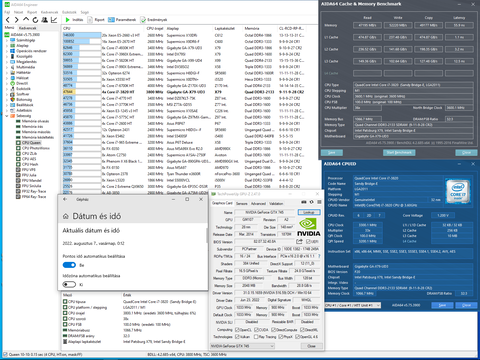This screenshot has height=360, width=480.
Task: Open the Eszközök menu in AIDA64
Action: (69, 12)
